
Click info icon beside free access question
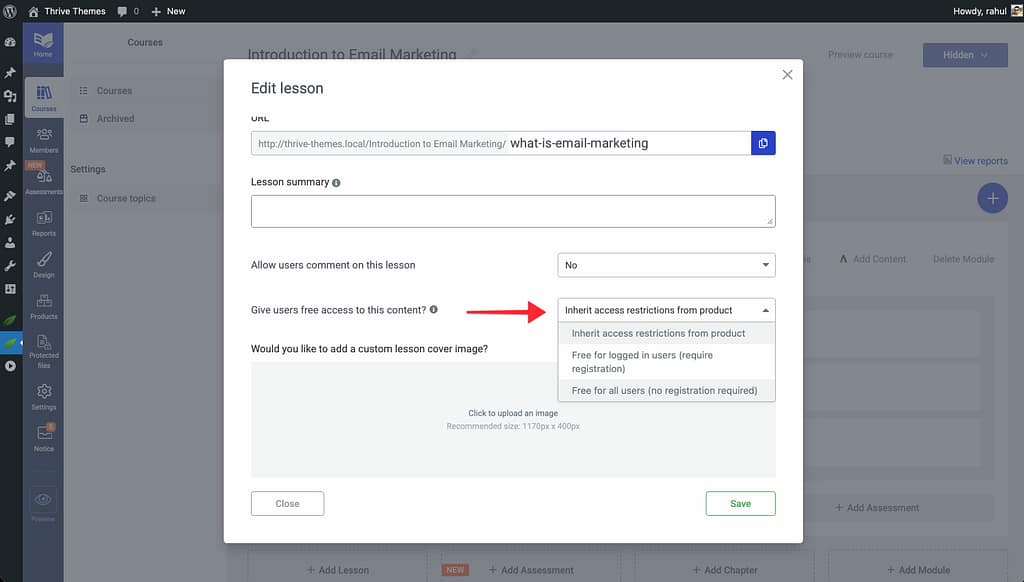(x=433, y=310)
